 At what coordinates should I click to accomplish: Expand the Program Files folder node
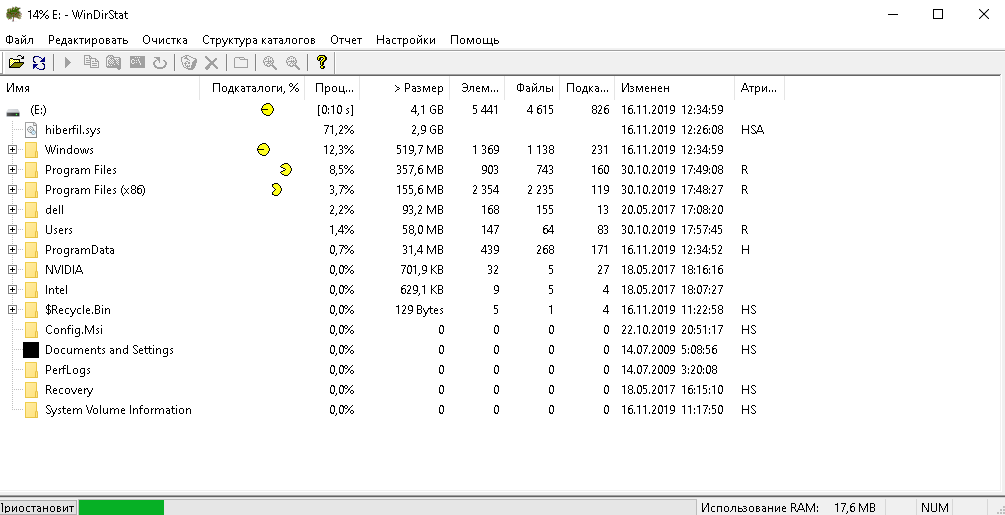point(12,170)
